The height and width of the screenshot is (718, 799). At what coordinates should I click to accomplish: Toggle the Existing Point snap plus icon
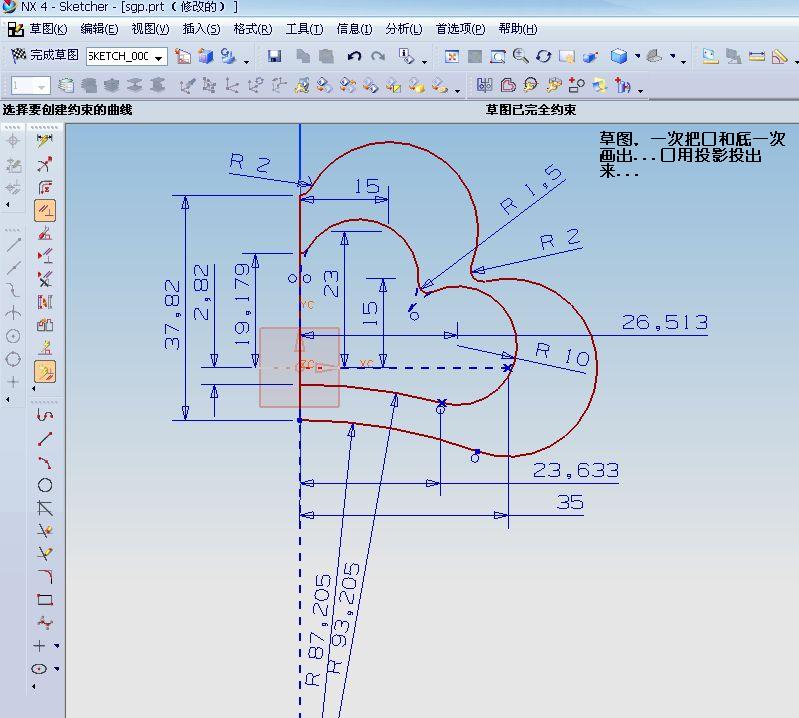(14, 382)
